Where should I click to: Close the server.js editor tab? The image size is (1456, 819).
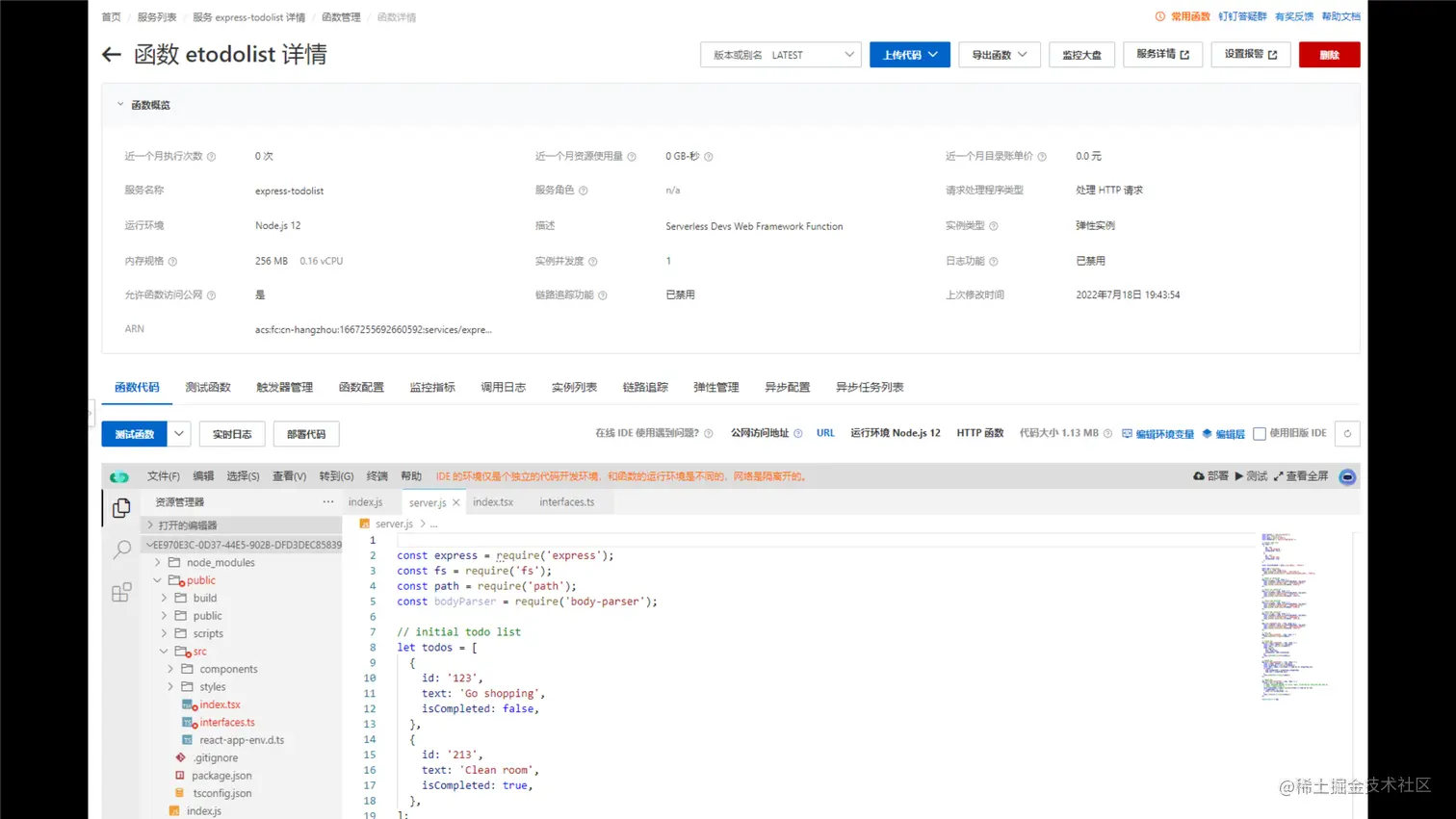pos(455,501)
